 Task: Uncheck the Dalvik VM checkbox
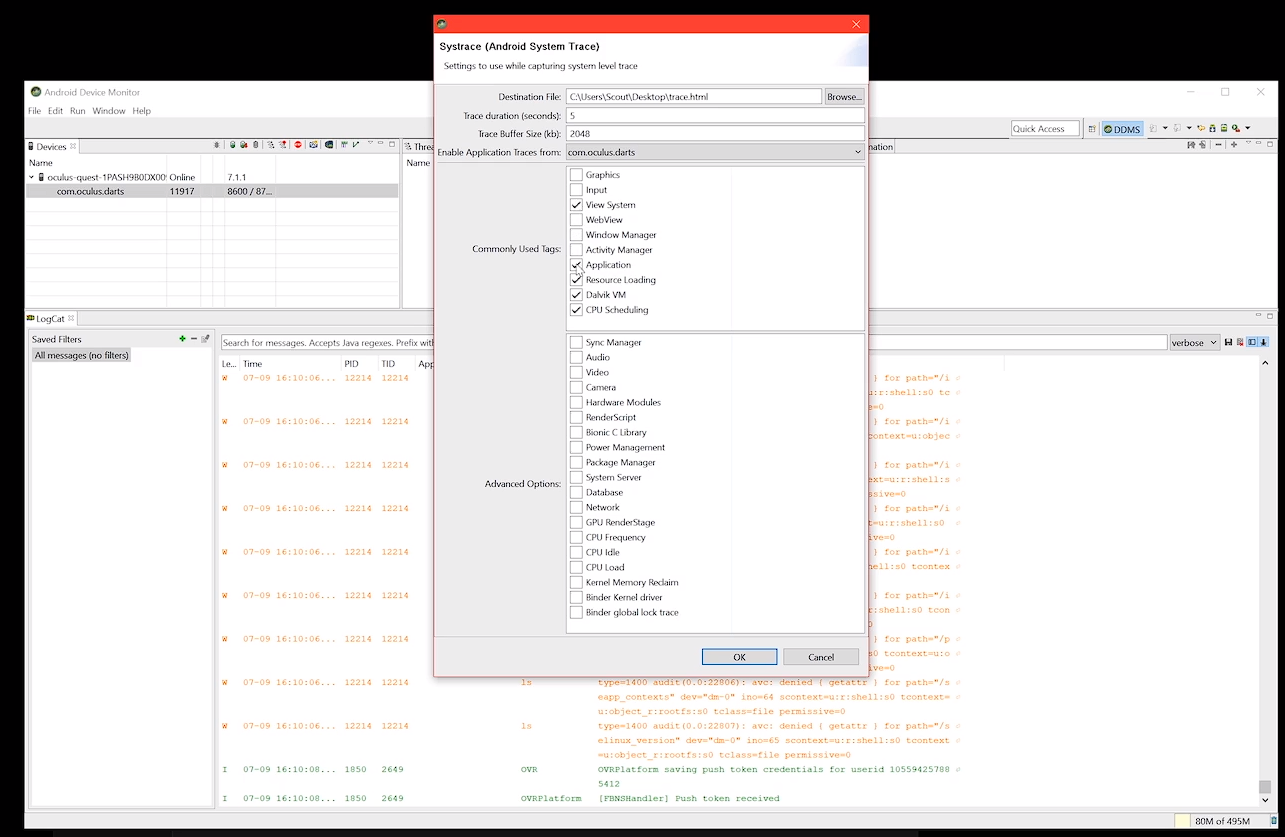pyautogui.click(x=576, y=295)
